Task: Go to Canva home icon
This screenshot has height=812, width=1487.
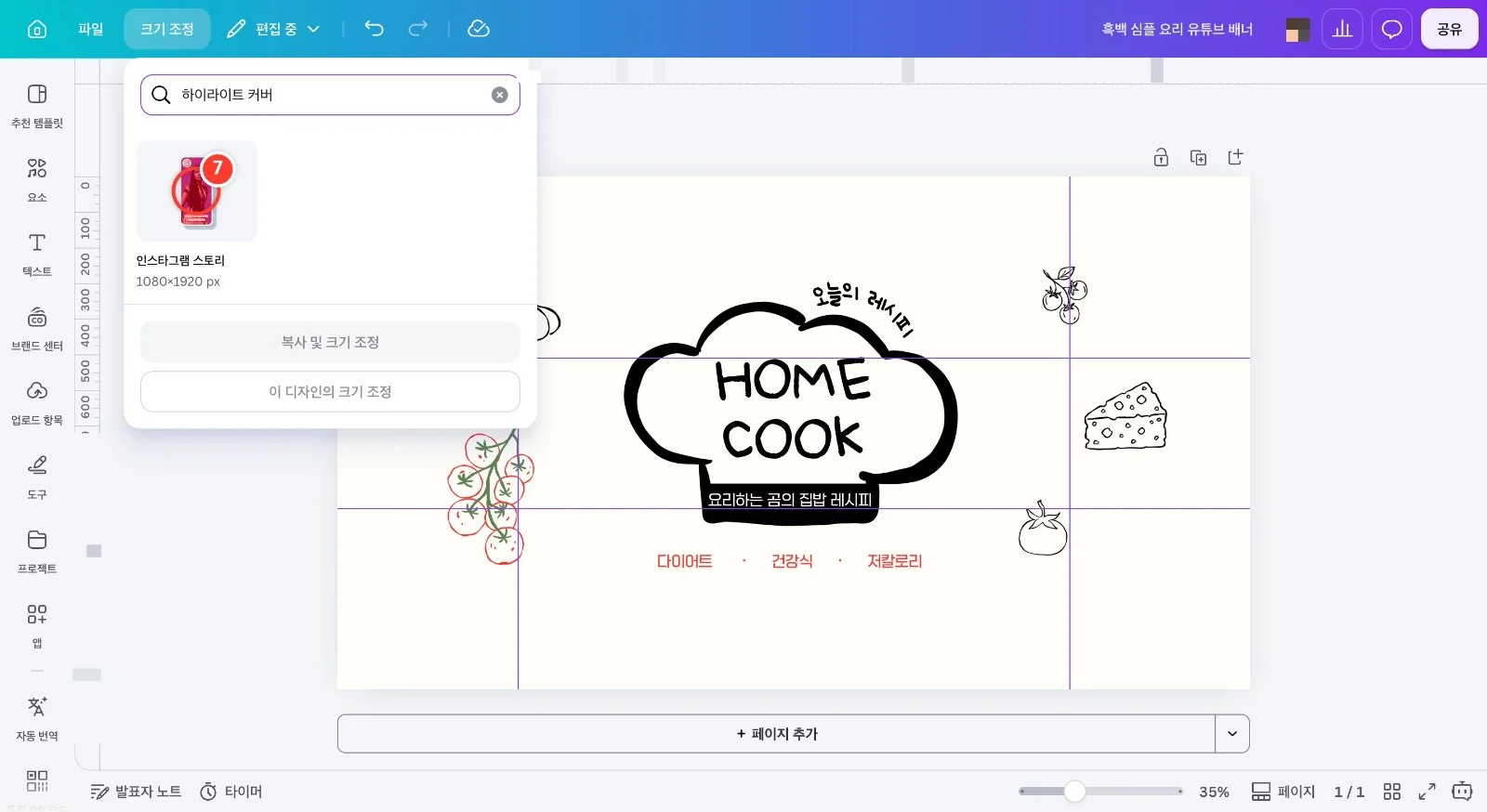Action: click(37, 29)
